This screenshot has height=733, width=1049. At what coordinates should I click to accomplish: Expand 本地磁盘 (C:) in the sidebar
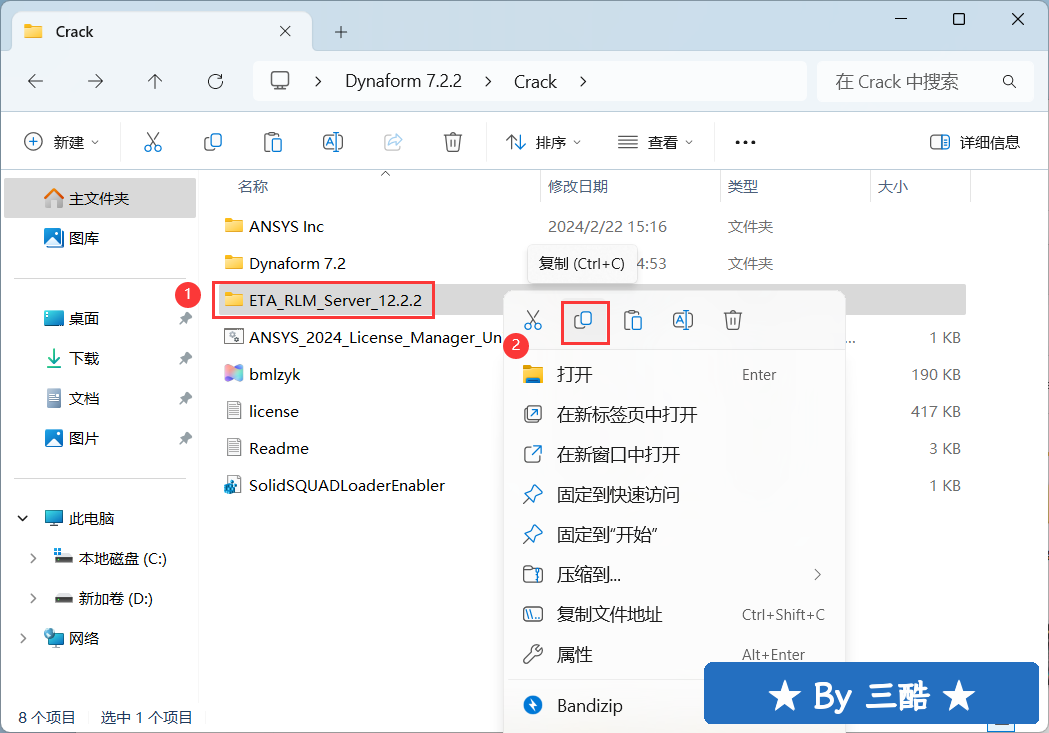32,558
